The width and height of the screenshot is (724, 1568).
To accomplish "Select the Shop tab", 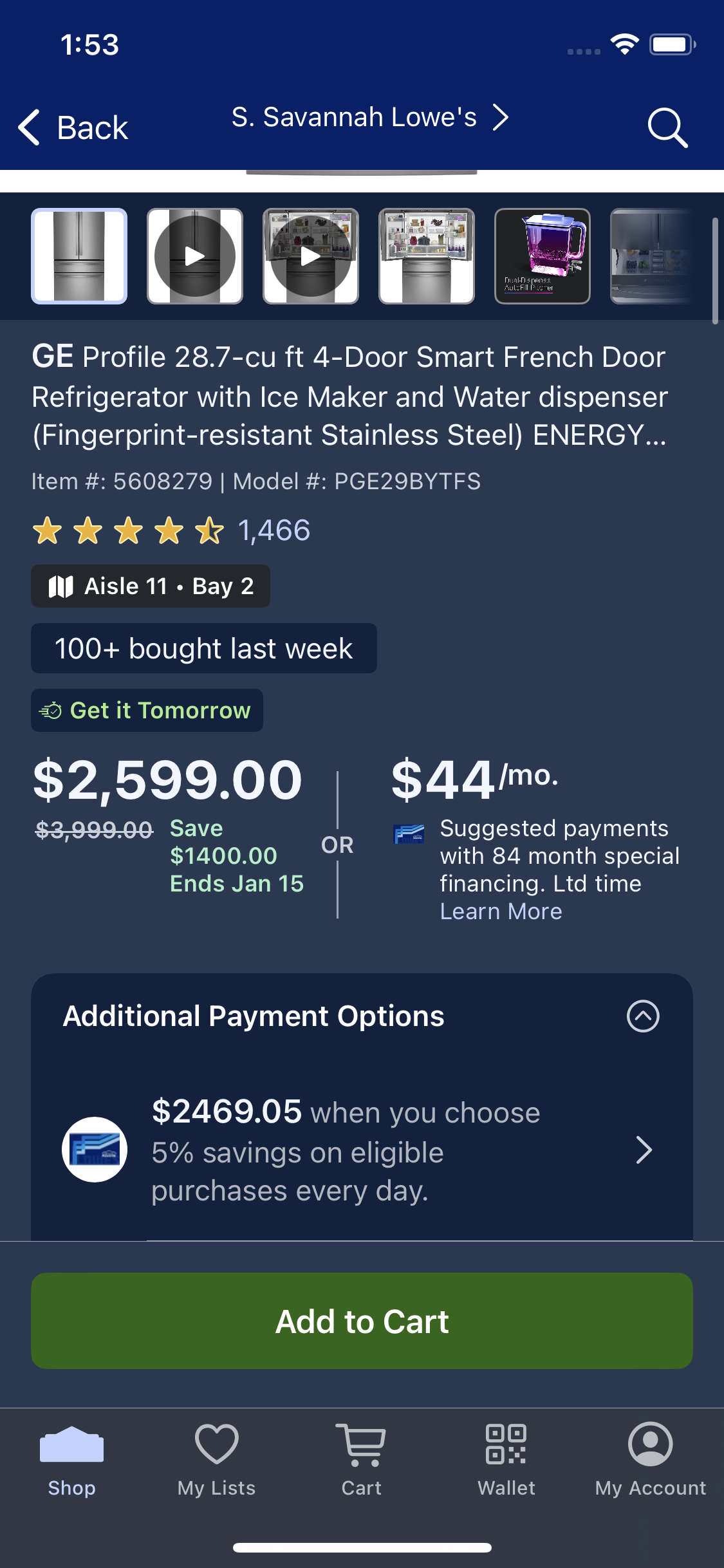I will point(71,1459).
